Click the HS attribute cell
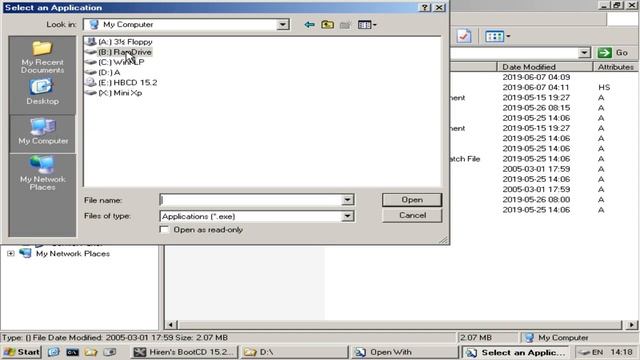640x360 pixels. [x=604, y=87]
